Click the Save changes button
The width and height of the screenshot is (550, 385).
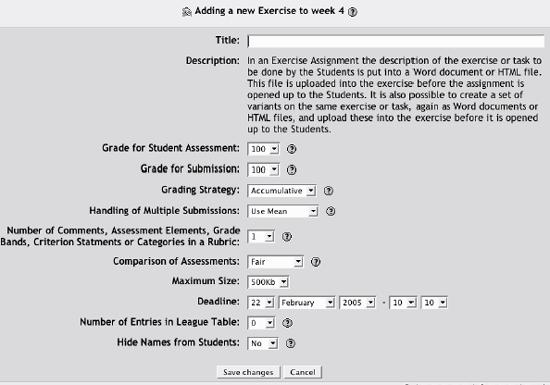(248, 372)
